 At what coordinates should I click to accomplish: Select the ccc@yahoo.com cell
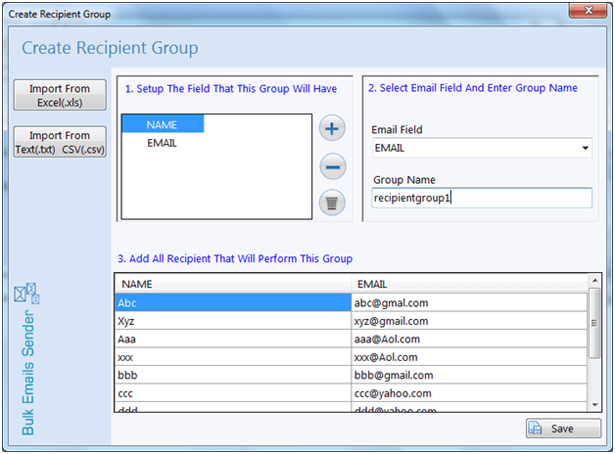point(469,393)
